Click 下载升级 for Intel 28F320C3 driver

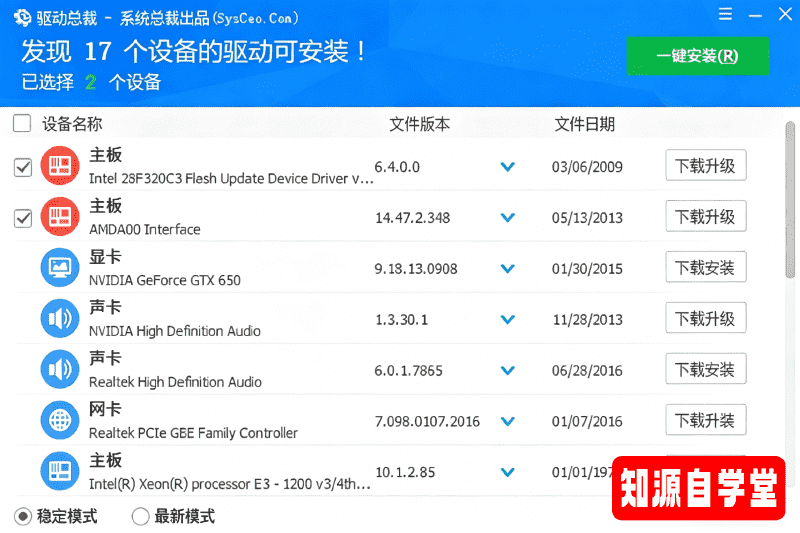pos(706,165)
